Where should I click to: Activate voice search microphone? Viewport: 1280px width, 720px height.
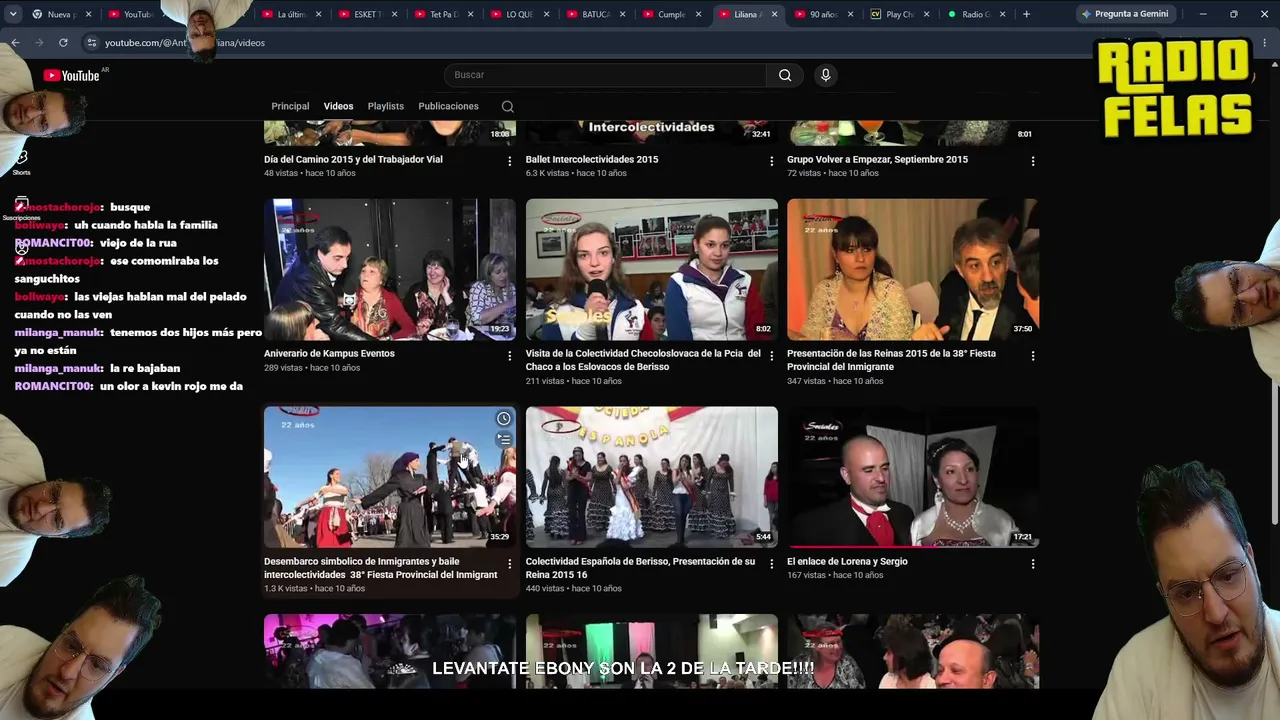click(x=825, y=75)
